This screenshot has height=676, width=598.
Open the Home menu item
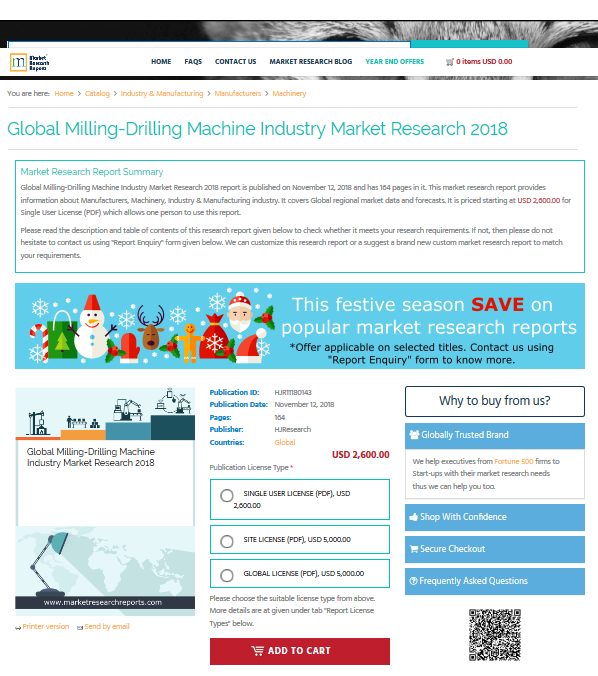161,62
